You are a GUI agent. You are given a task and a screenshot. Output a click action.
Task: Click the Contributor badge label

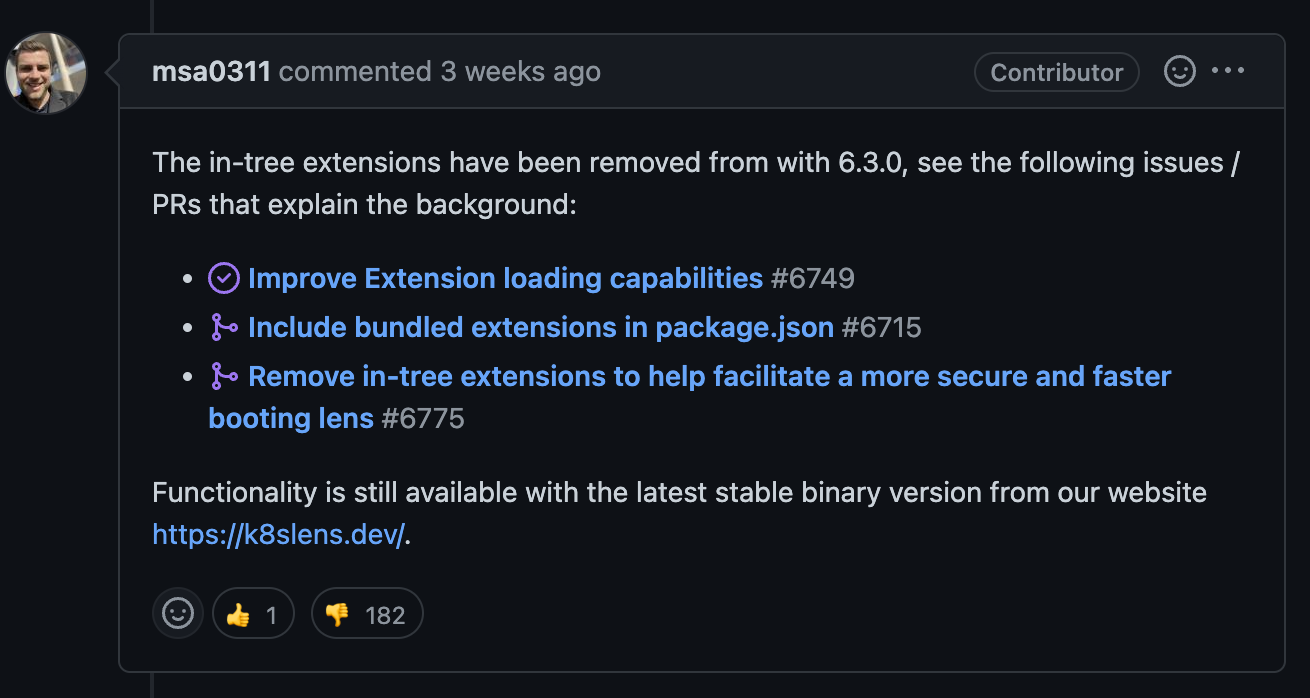(1057, 73)
